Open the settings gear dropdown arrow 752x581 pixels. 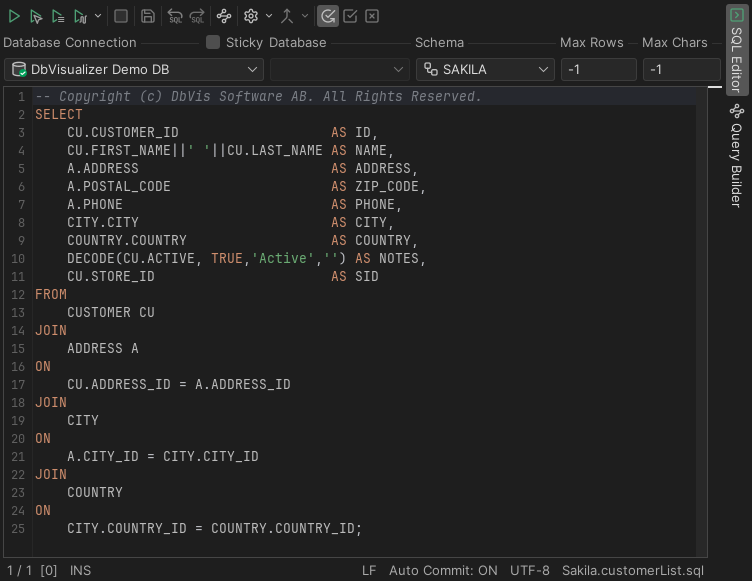[268, 16]
